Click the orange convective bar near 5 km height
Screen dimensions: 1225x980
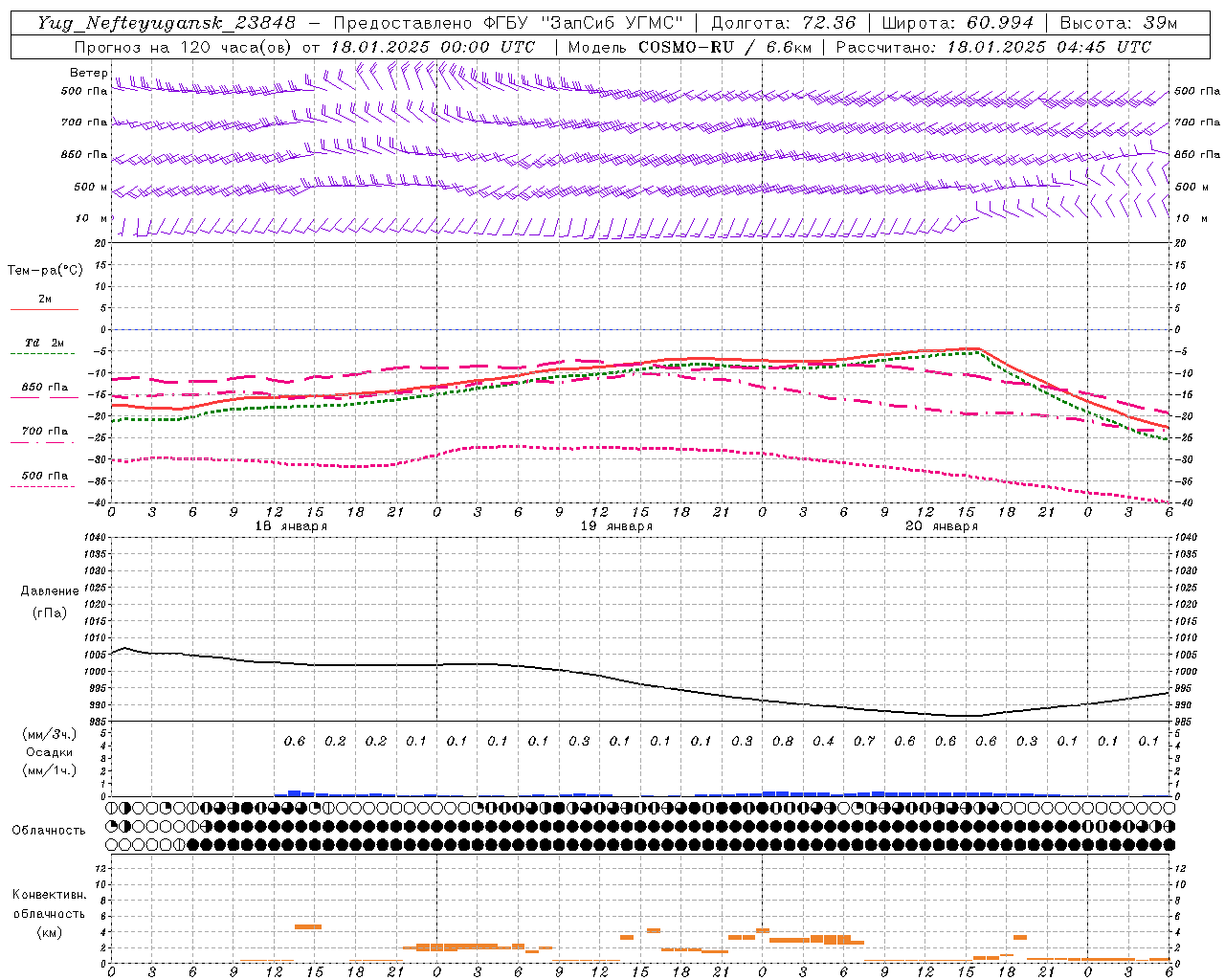308,926
